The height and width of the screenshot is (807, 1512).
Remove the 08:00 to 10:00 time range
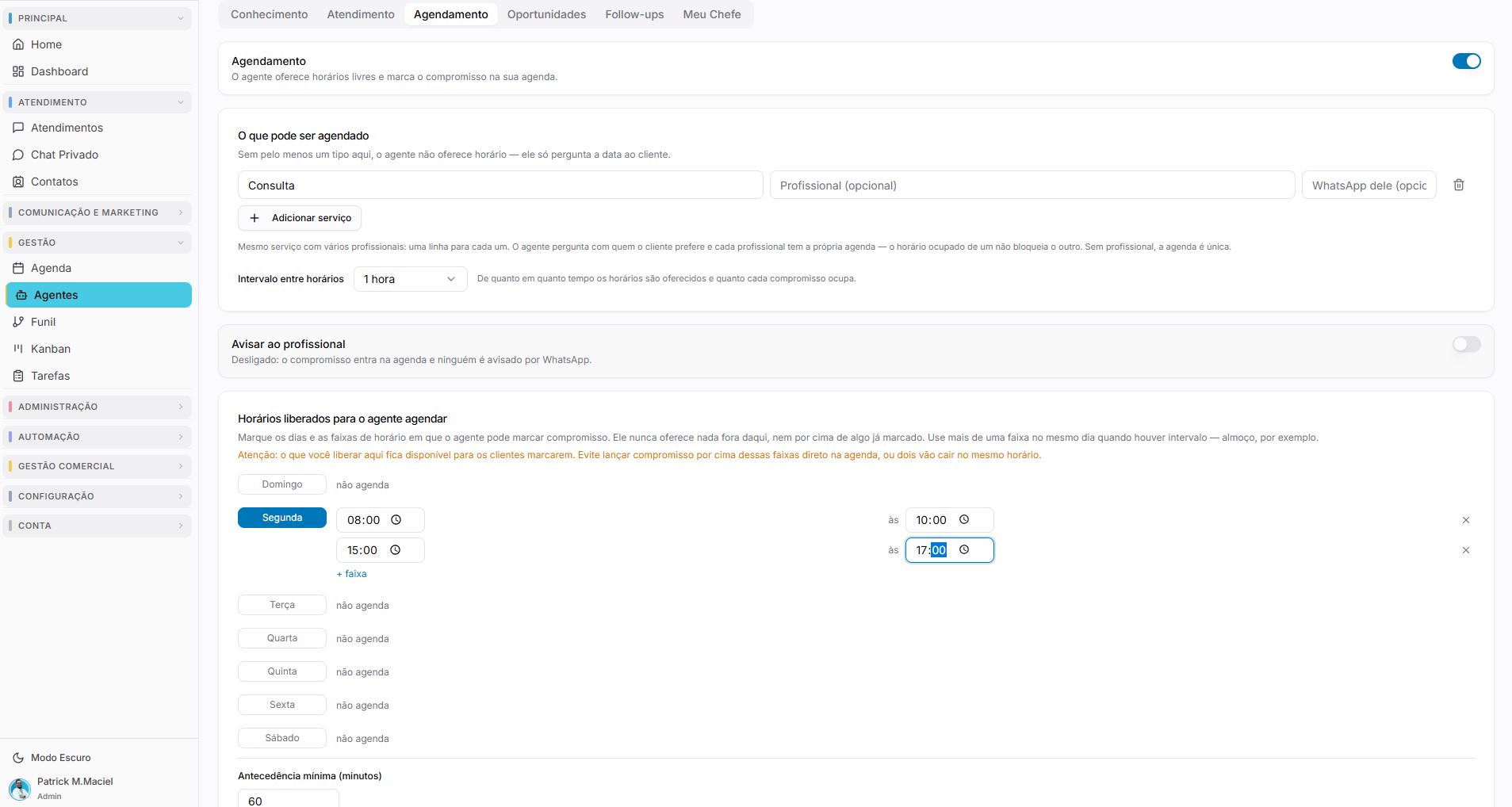coord(1466,520)
